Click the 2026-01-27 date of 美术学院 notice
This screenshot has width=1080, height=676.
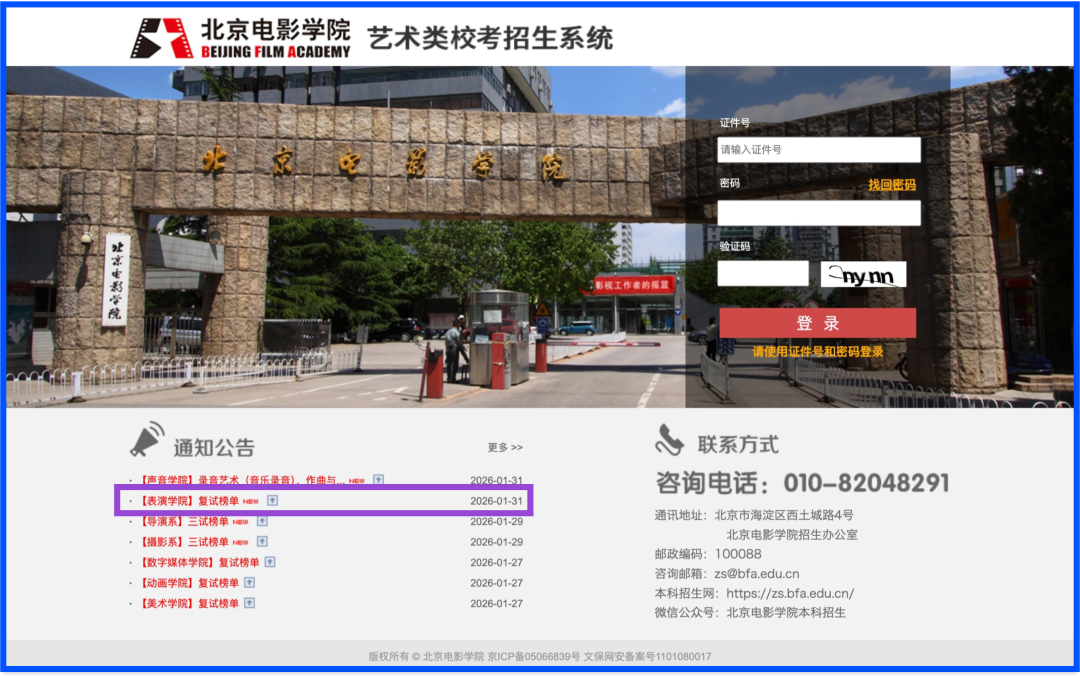497,603
